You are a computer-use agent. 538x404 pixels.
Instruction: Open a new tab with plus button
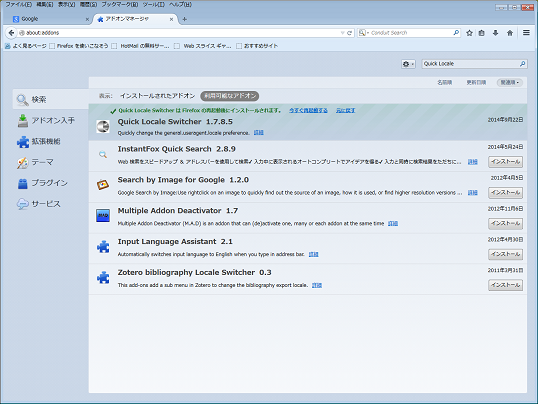(x=185, y=20)
